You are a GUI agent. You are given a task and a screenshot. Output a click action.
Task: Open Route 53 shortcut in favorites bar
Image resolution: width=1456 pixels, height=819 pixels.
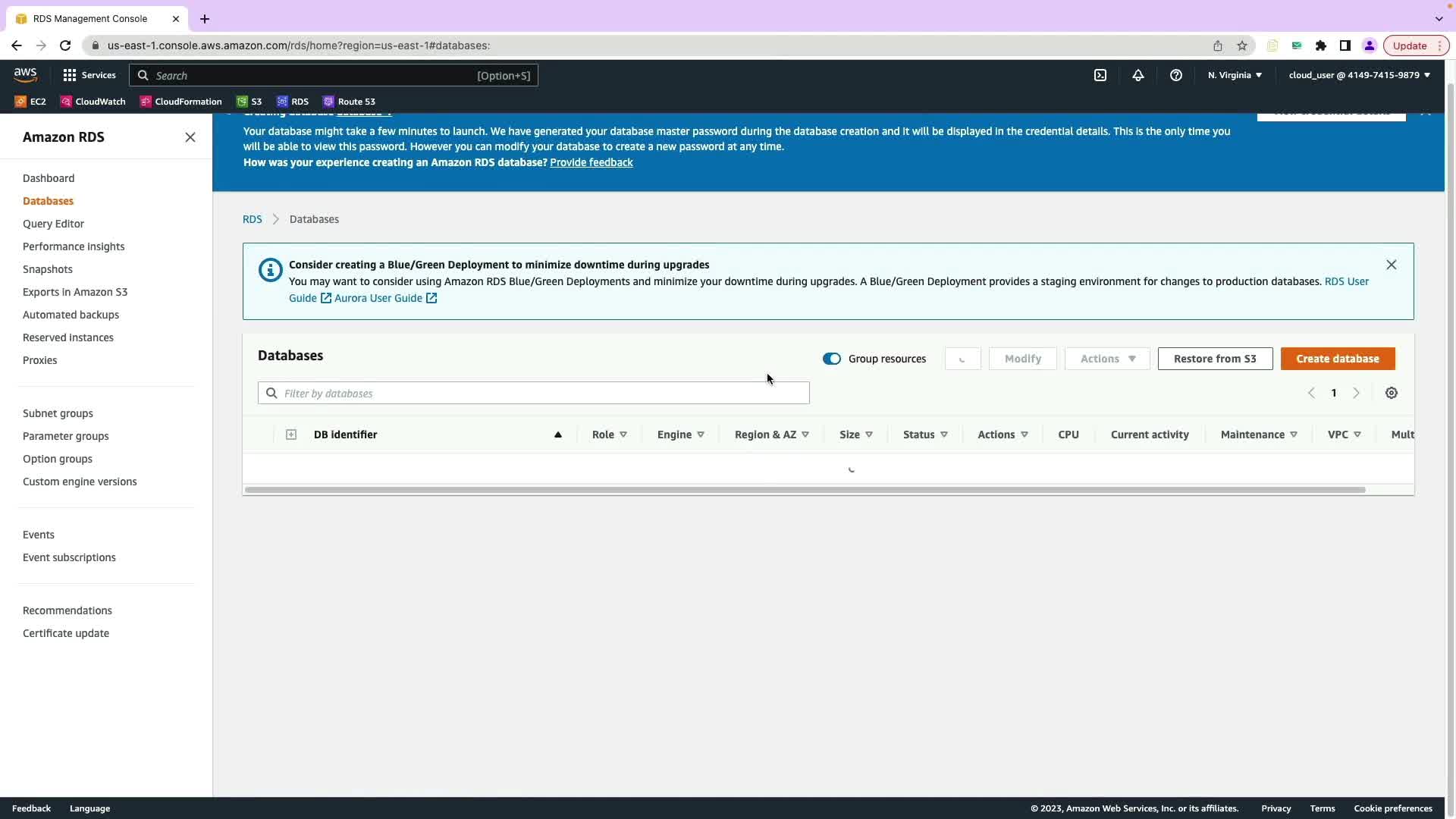click(x=349, y=102)
